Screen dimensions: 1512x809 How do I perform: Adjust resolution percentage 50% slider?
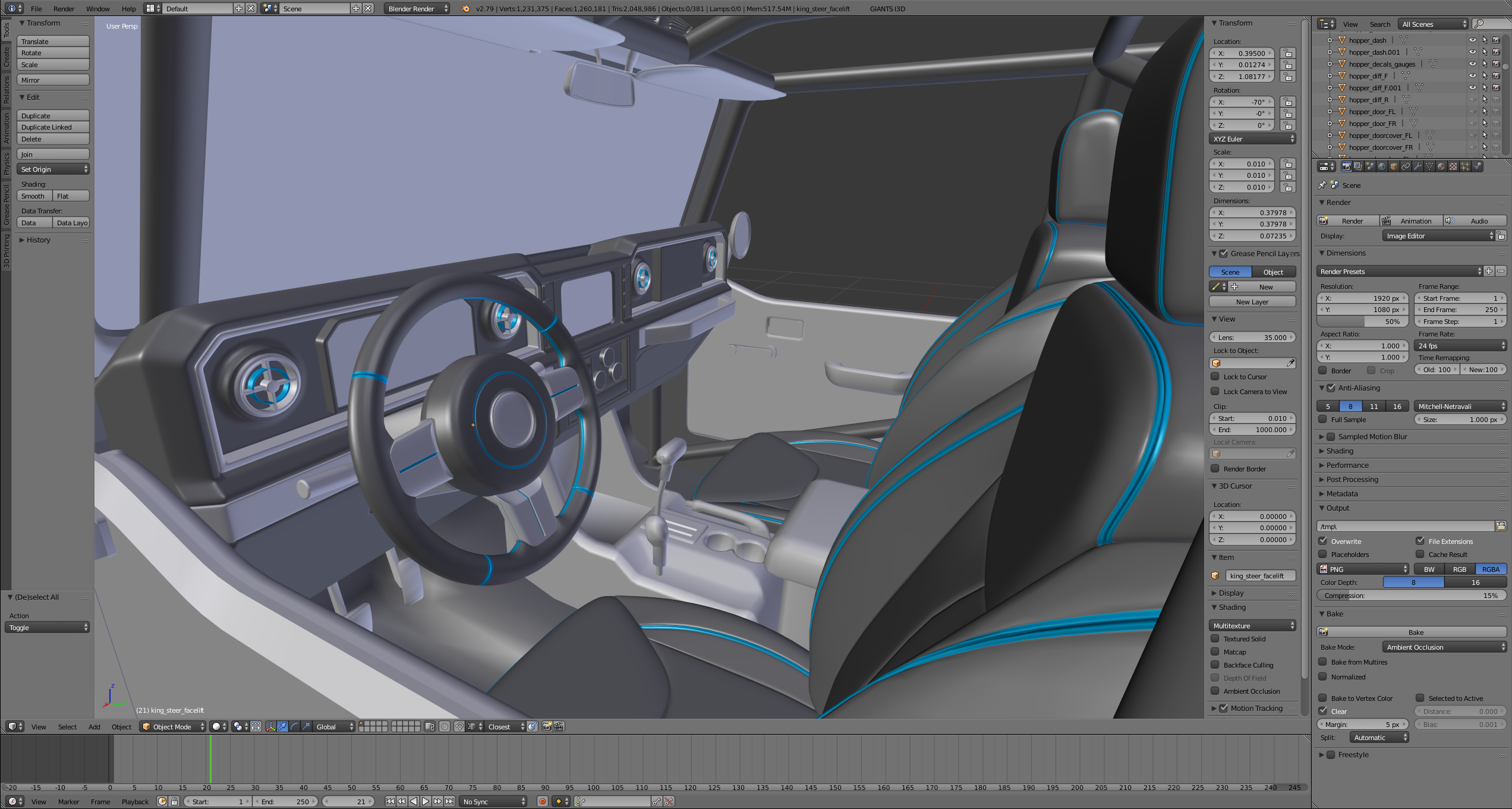point(1362,321)
